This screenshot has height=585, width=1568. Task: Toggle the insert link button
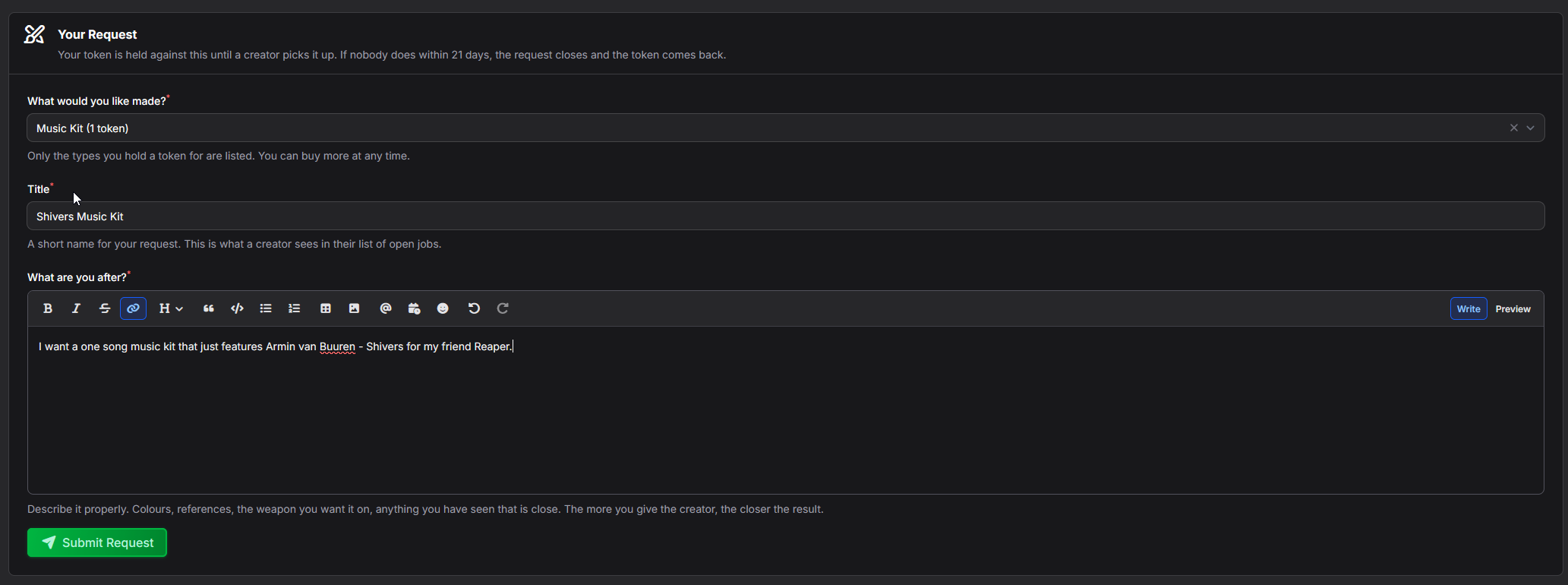point(133,308)
